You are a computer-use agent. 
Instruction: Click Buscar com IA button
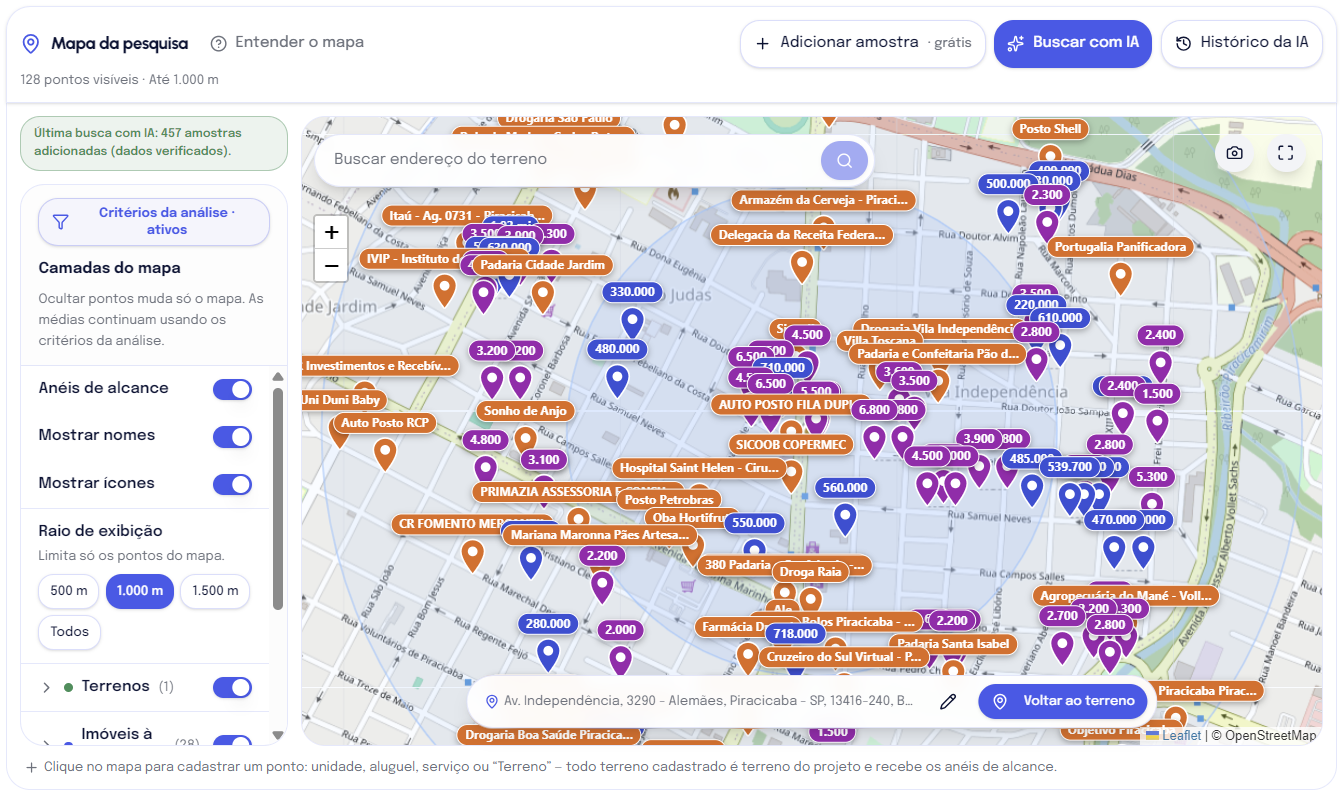[1073, 43]
